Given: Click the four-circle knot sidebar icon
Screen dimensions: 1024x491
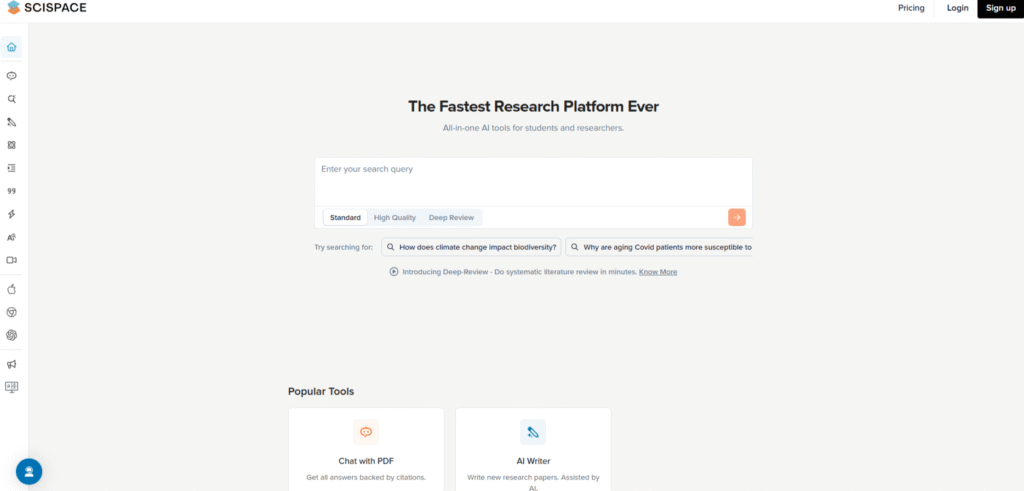Looking at the screenshot, I should [x=11, y=145].
